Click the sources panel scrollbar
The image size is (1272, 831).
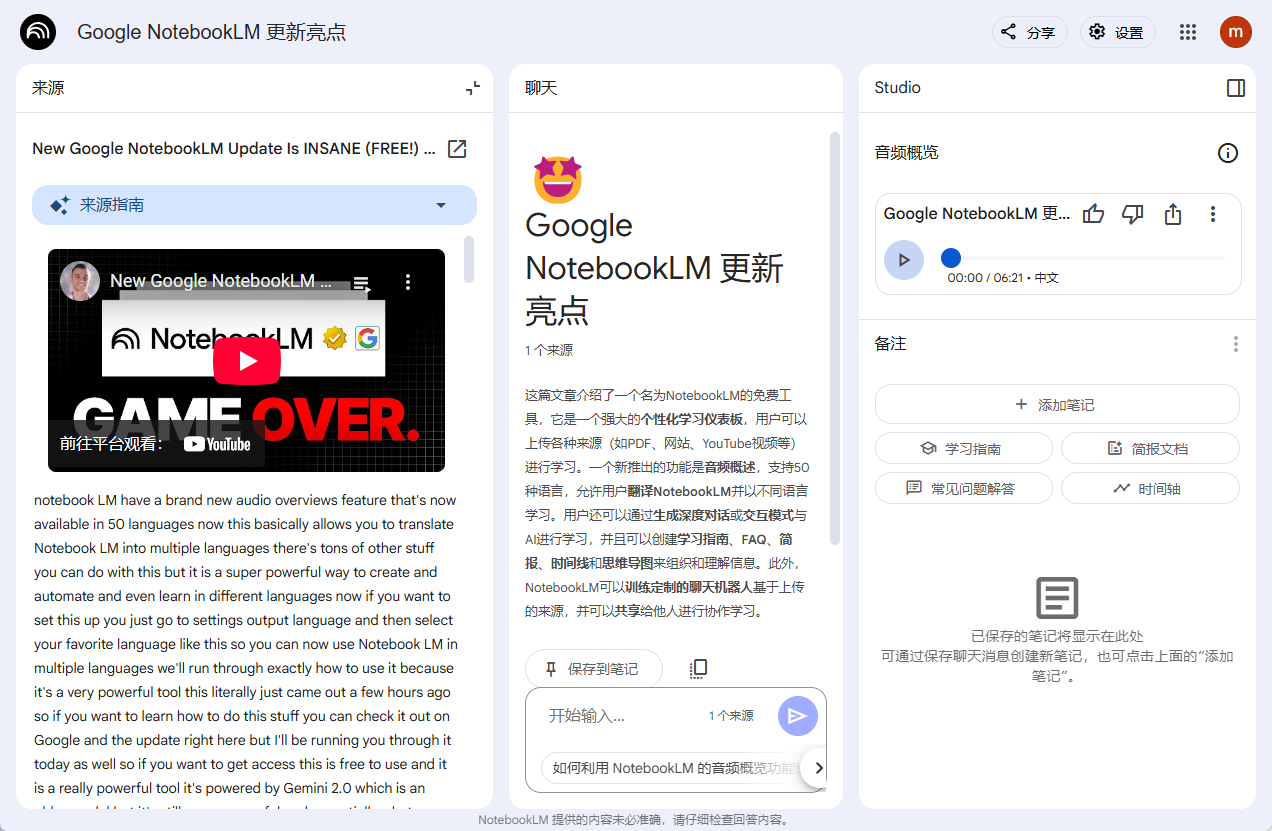(469, 260)
